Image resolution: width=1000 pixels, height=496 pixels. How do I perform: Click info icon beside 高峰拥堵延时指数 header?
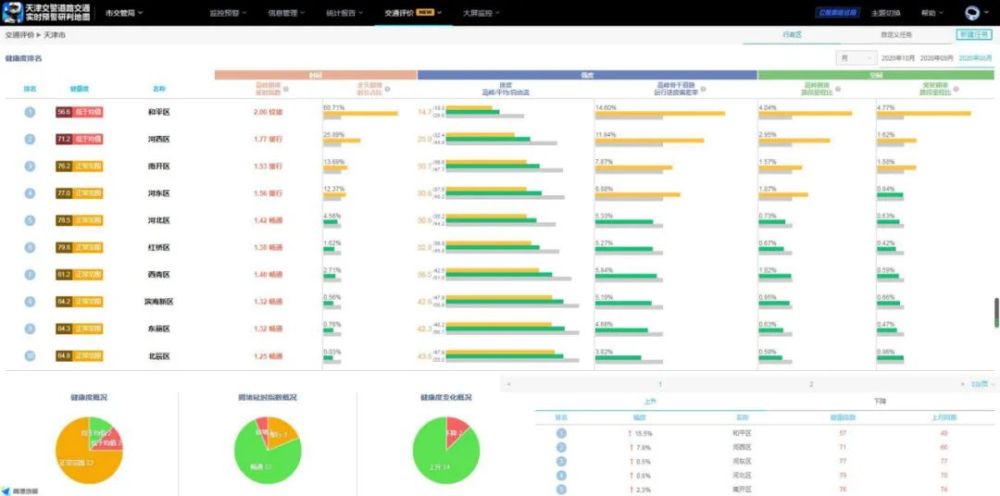point(286,89)
